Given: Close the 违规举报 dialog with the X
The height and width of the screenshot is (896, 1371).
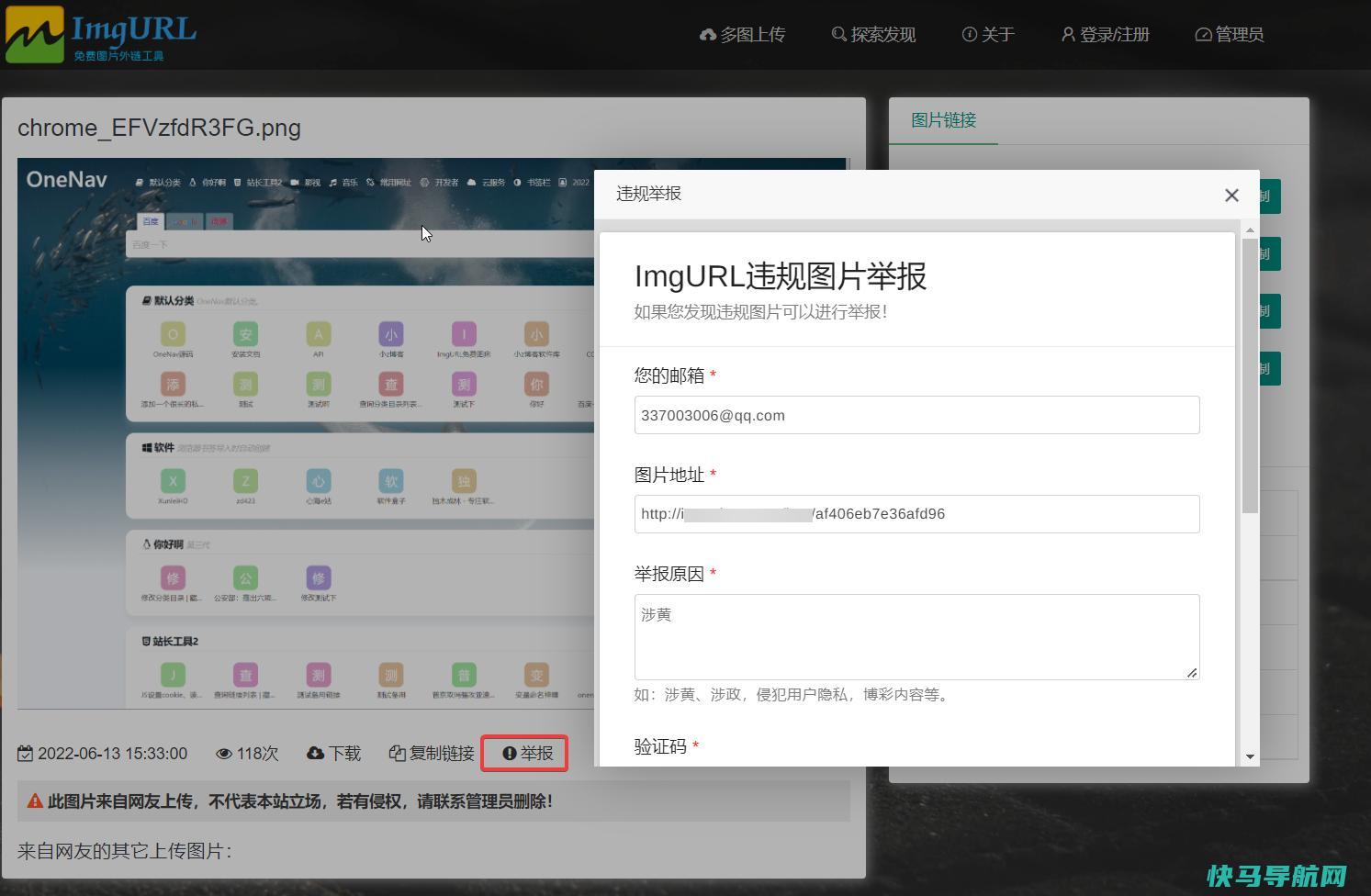Looking at the screenshot, I should pyautogui.click(x=1231, y=195).
